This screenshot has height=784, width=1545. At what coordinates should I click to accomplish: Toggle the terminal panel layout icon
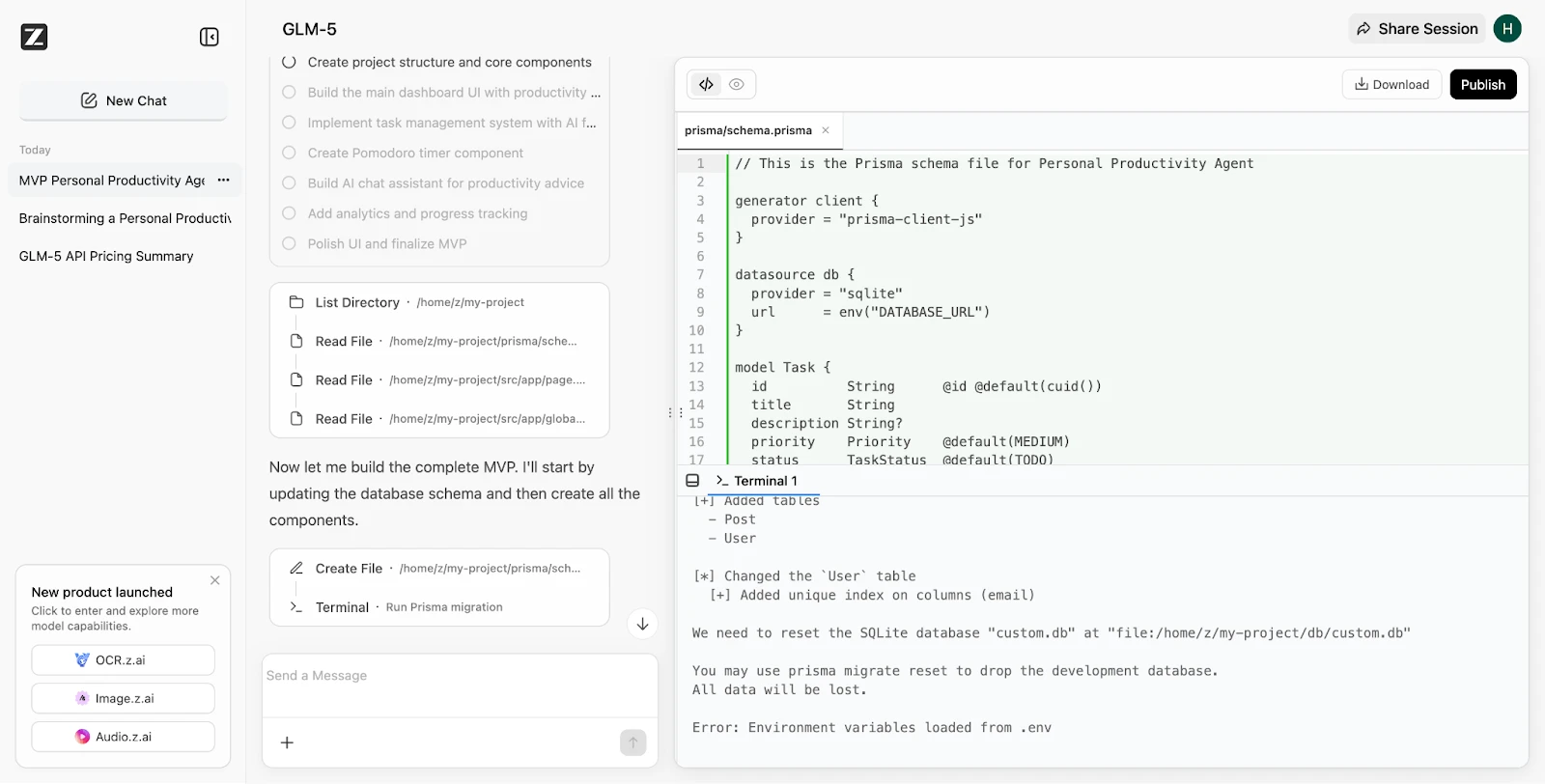point(692,481)
